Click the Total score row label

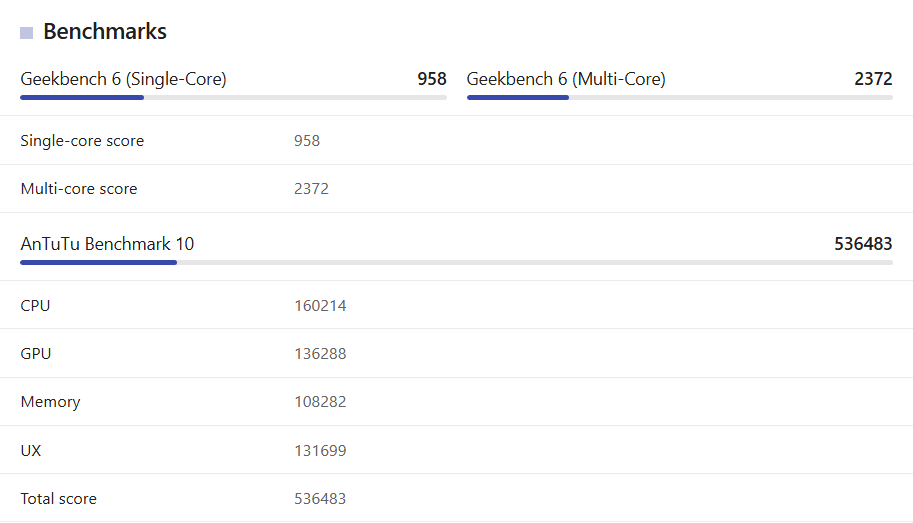click(59, 499)
